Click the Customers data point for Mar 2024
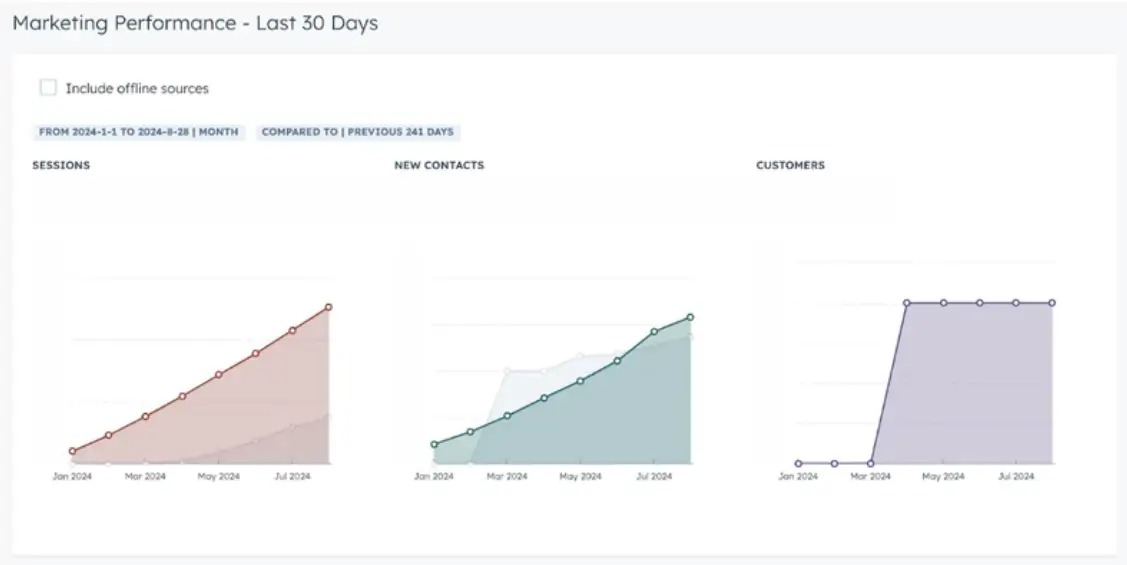 click(x=871, y=464)
